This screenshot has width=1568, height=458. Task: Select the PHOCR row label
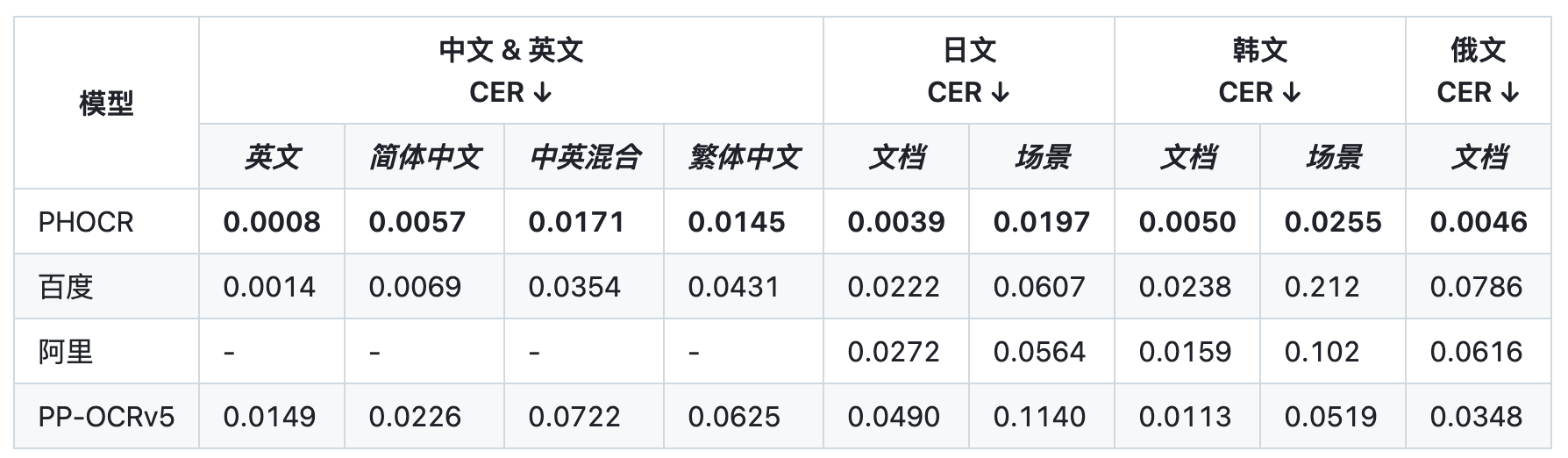point(86,222)
